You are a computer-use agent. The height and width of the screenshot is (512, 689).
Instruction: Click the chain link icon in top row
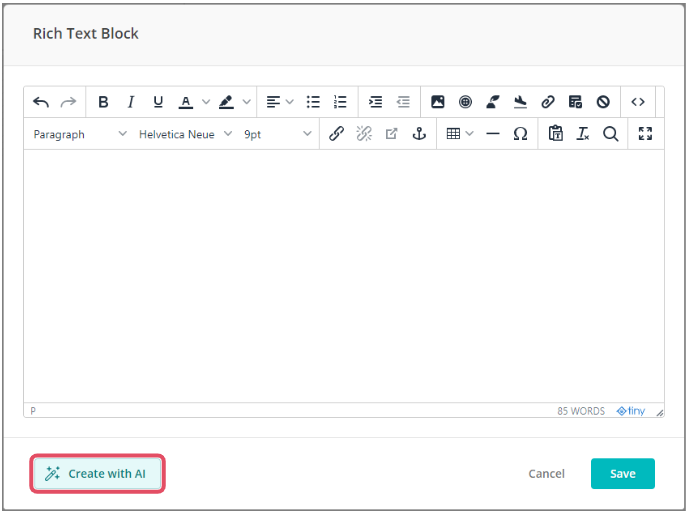pyautogui.click(x=548, y=102)
